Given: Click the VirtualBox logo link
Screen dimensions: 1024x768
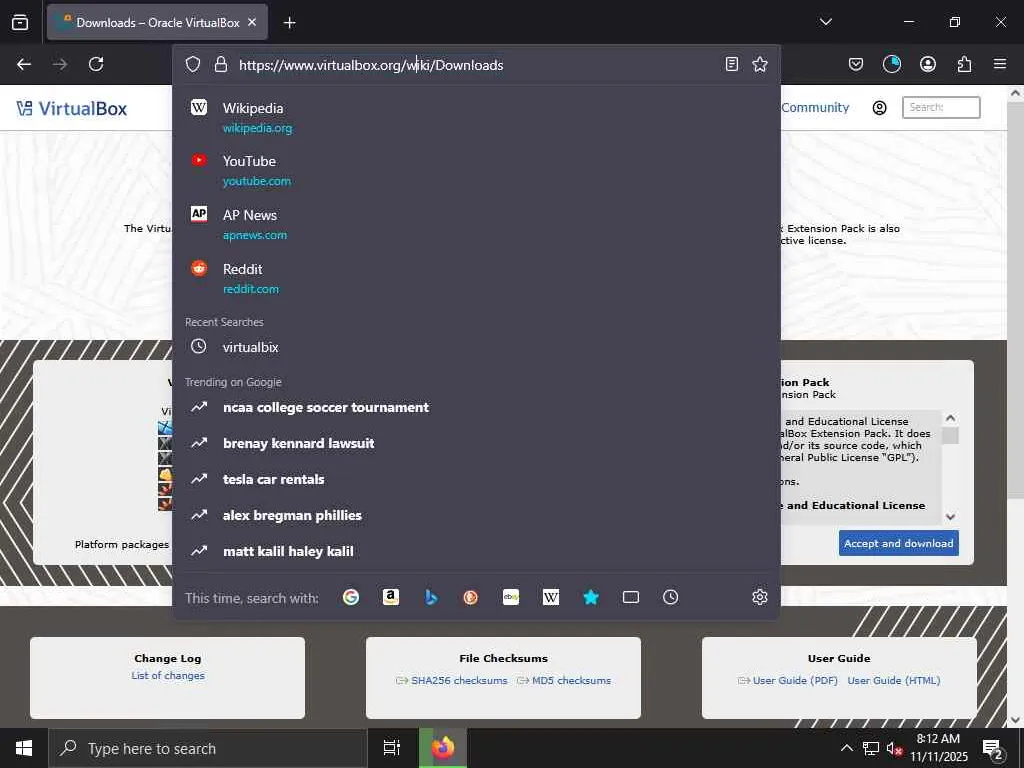Looking at the screenshot, I should tap(72, 108).
